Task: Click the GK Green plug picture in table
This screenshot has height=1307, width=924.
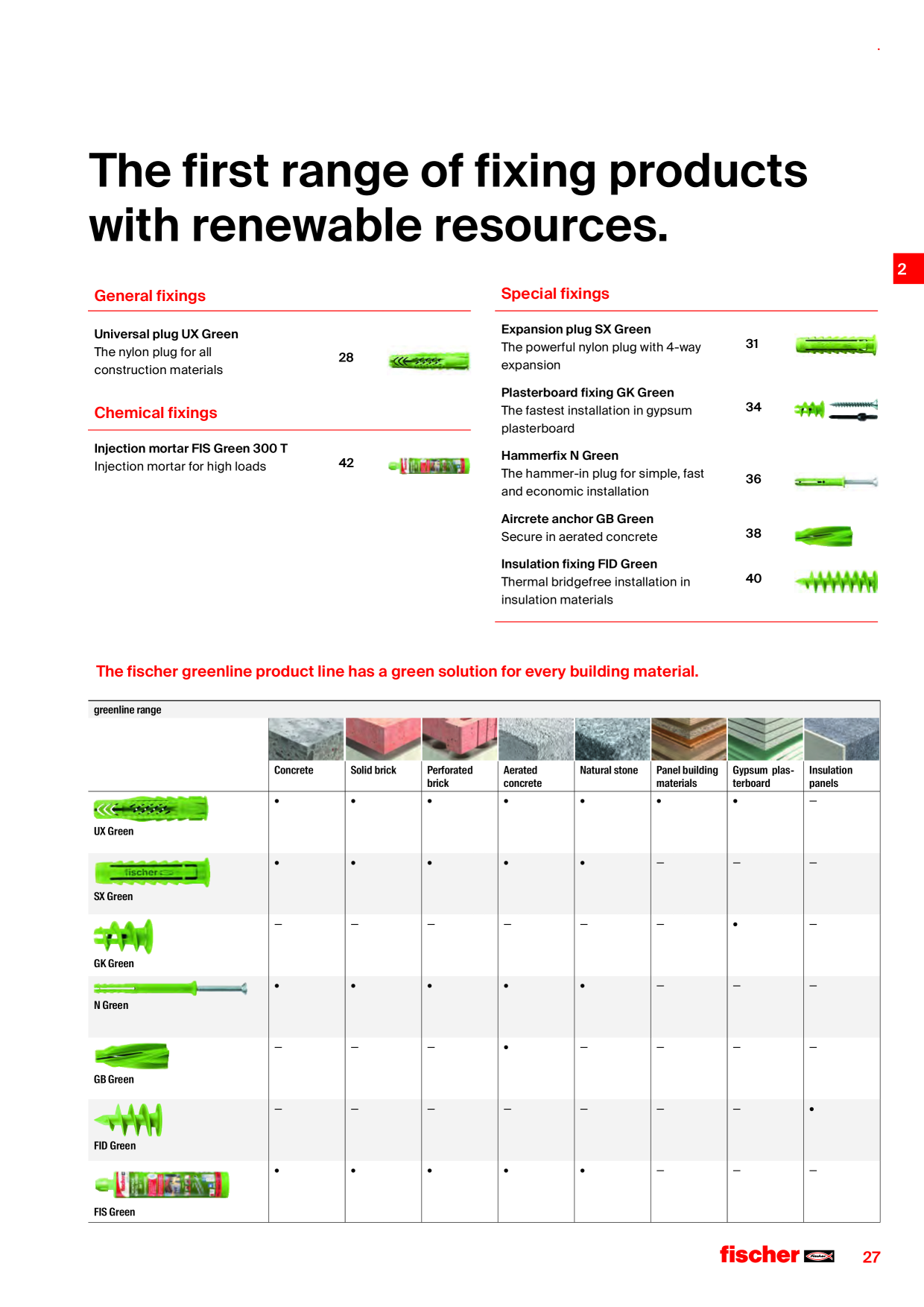Action: pos(124,937)
